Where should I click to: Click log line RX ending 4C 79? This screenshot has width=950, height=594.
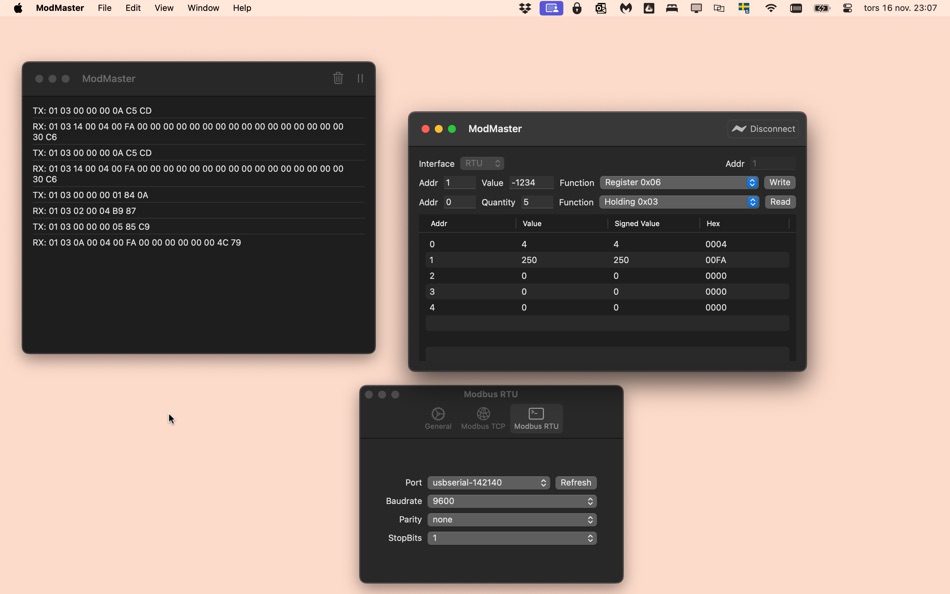pyautogui.click(x=137, y=242)
